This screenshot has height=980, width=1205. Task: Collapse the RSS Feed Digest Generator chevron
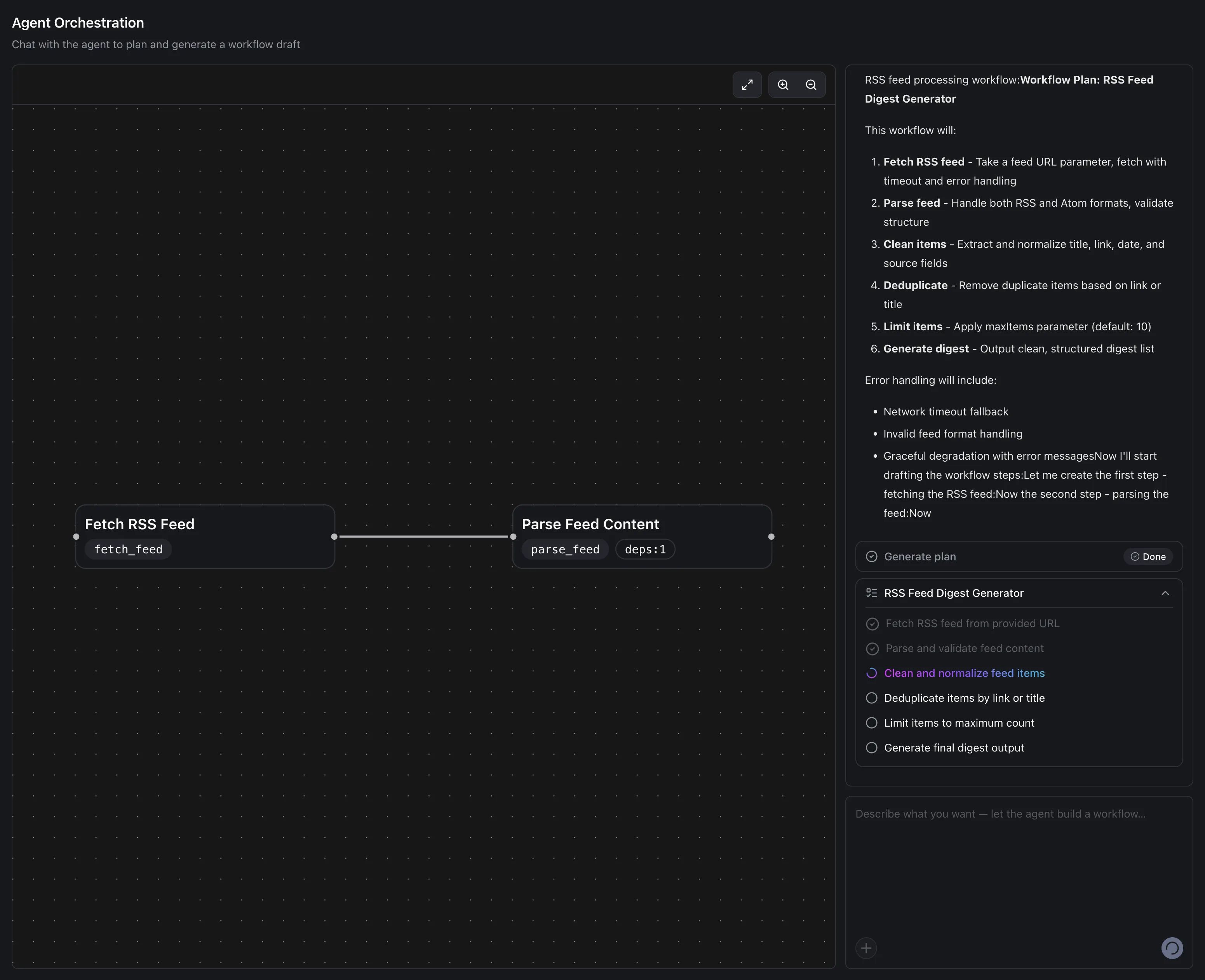(x=1165, y=593)
